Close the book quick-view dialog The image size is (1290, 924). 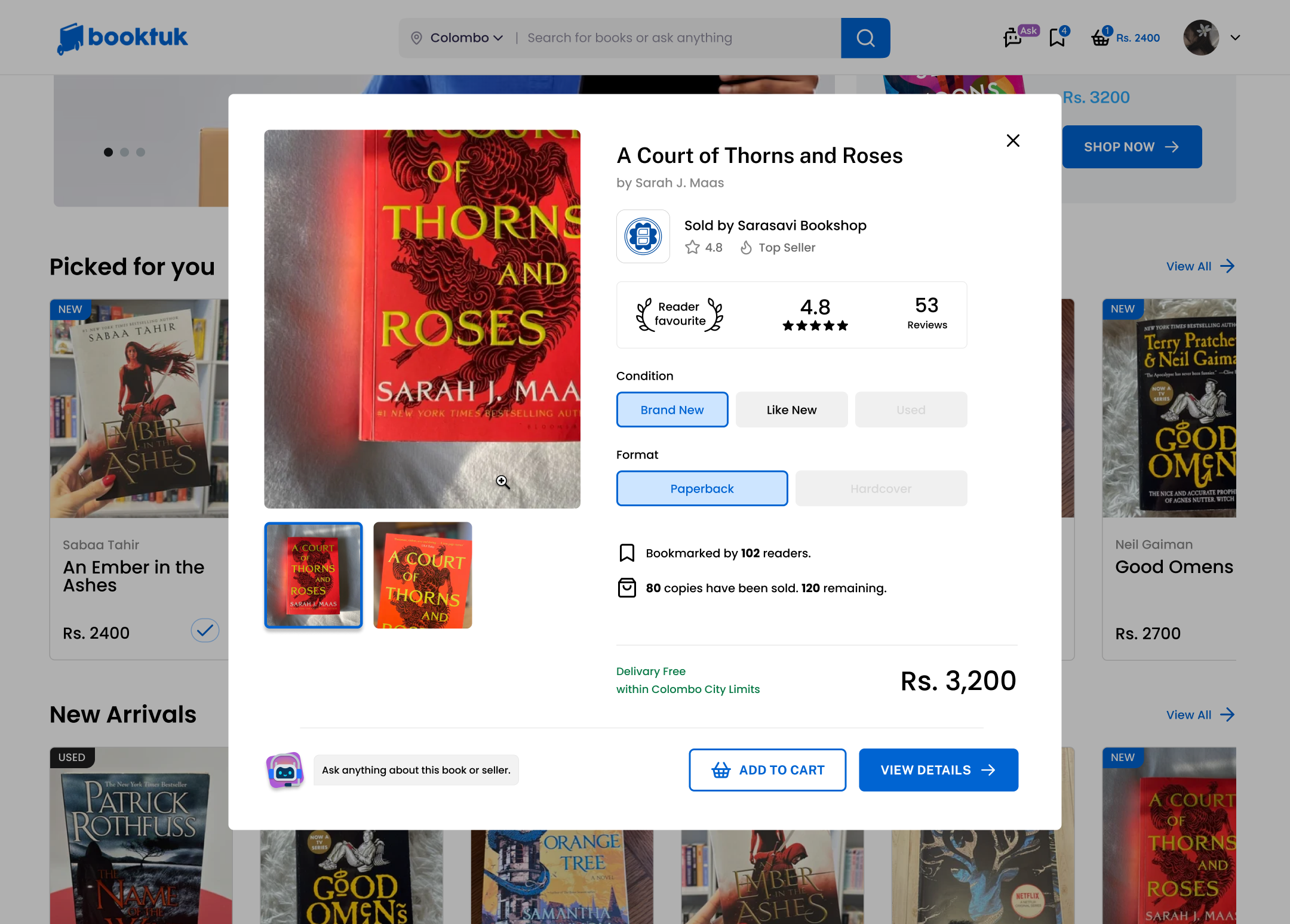click(1013, 141)
